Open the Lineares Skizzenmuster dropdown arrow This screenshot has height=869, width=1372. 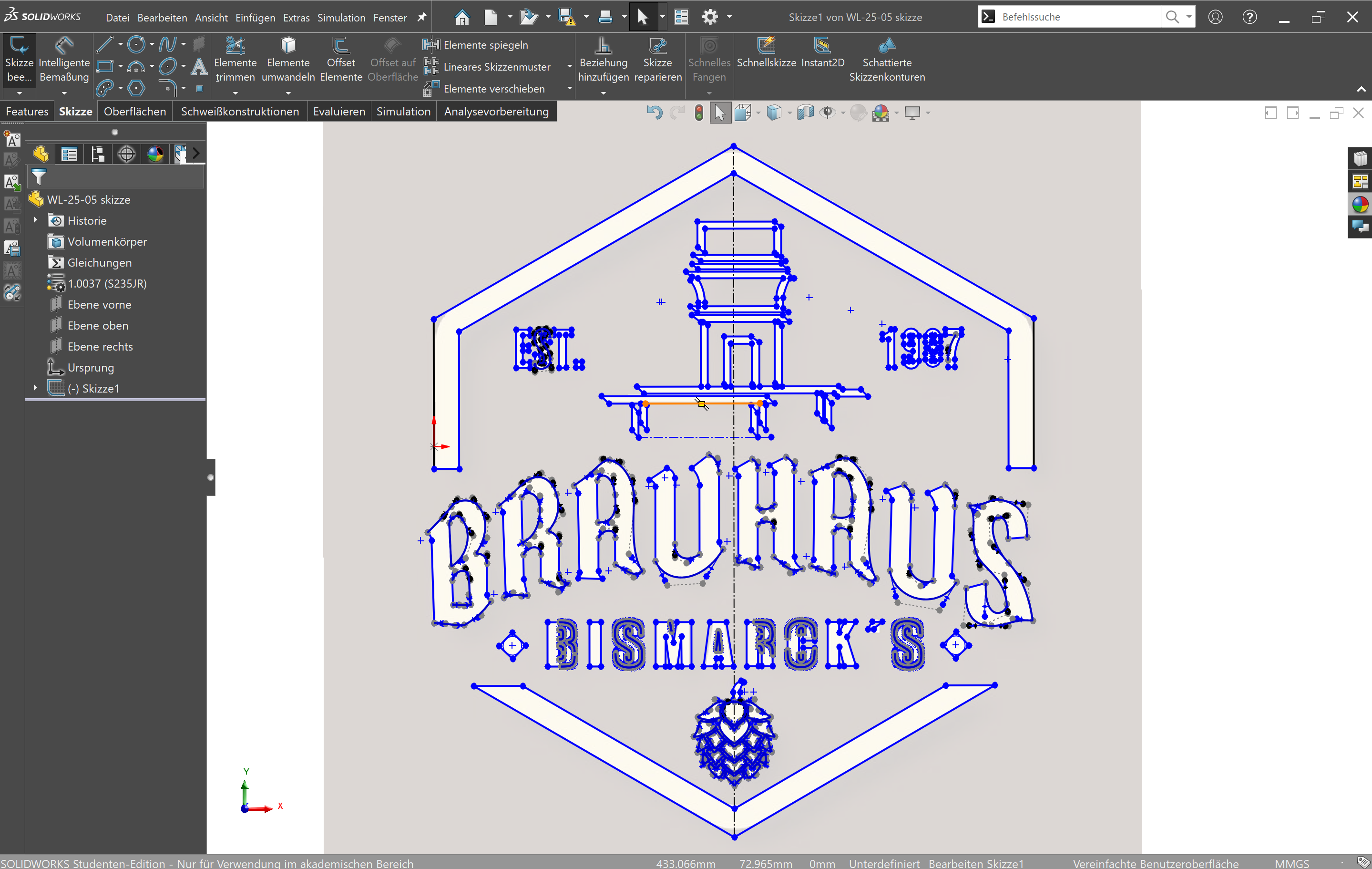pos(569,67)
